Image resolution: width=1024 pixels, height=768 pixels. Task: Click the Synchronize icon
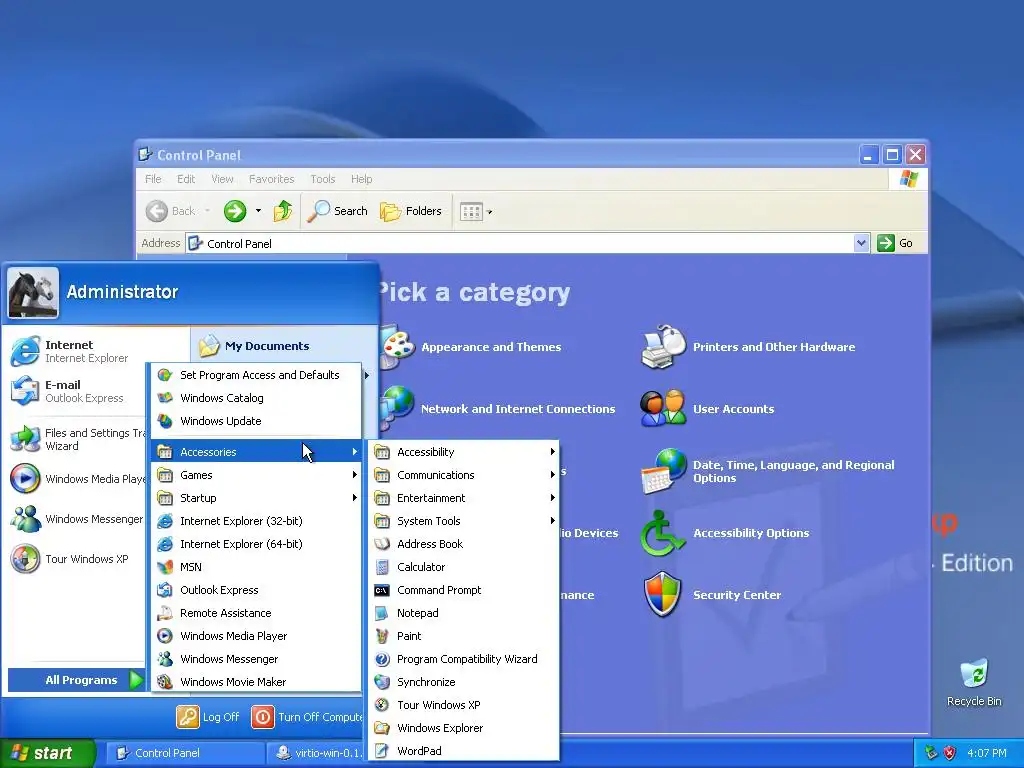pos(382,682)
